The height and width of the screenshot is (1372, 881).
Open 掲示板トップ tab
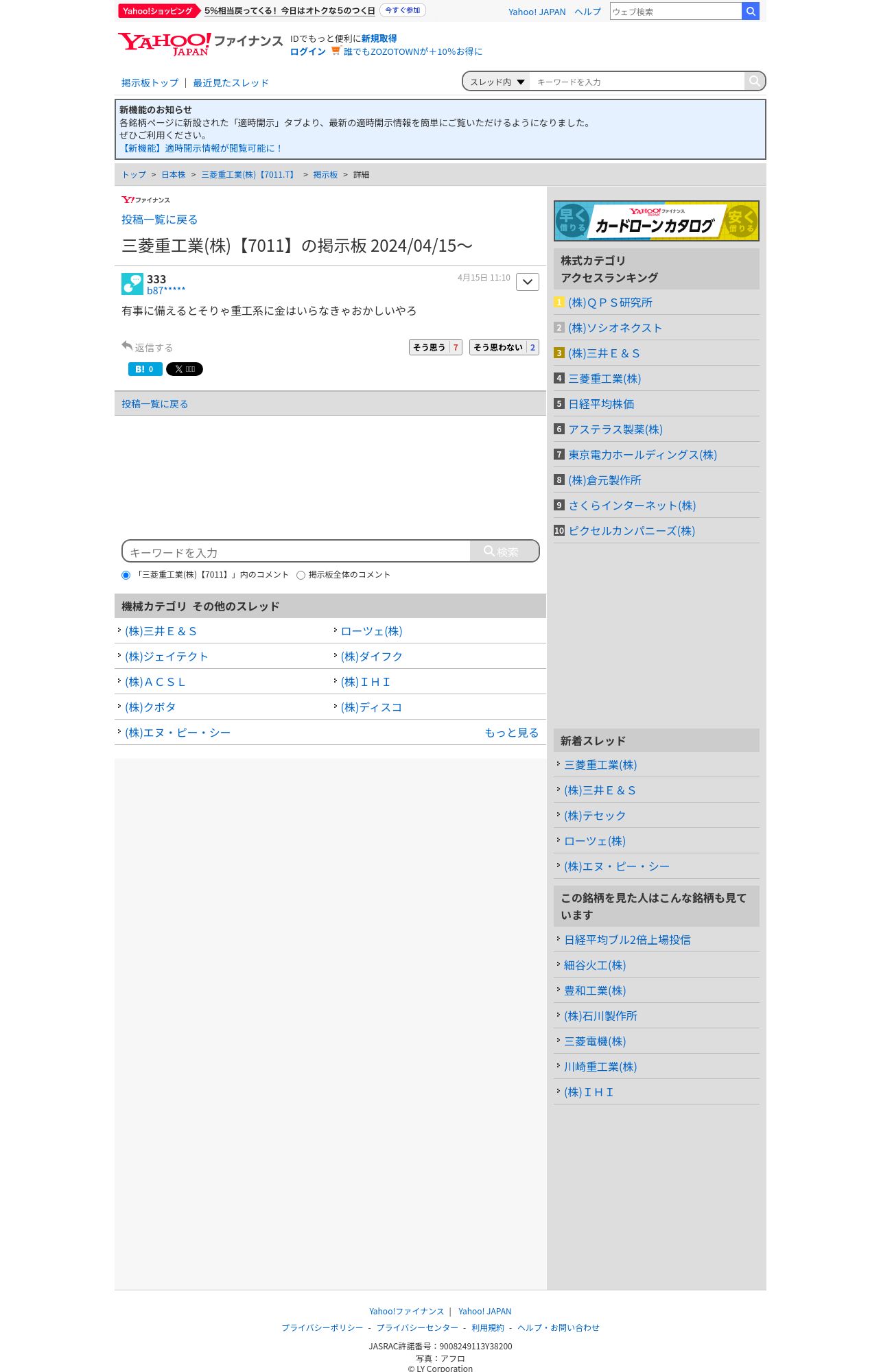(150, 83)
